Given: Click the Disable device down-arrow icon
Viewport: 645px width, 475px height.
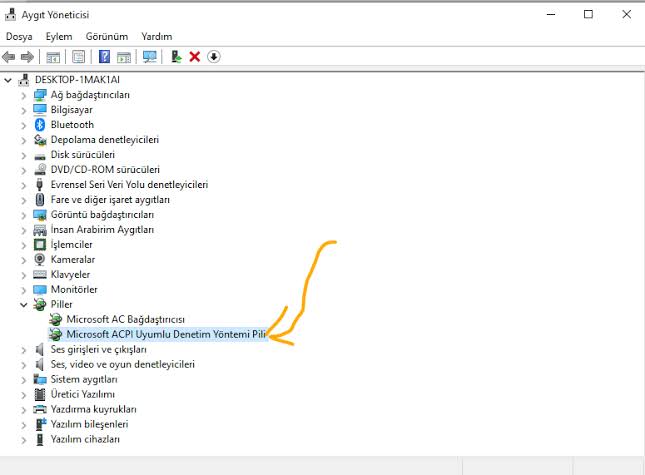Looking at the screenshot, I should [x=213, y=57].
